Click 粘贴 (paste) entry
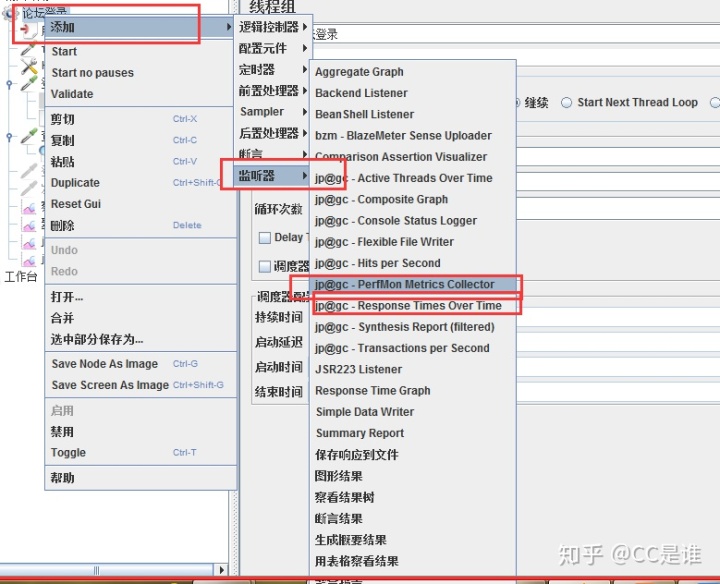Screen dimensions: 720x584 (x=141, y=162)
